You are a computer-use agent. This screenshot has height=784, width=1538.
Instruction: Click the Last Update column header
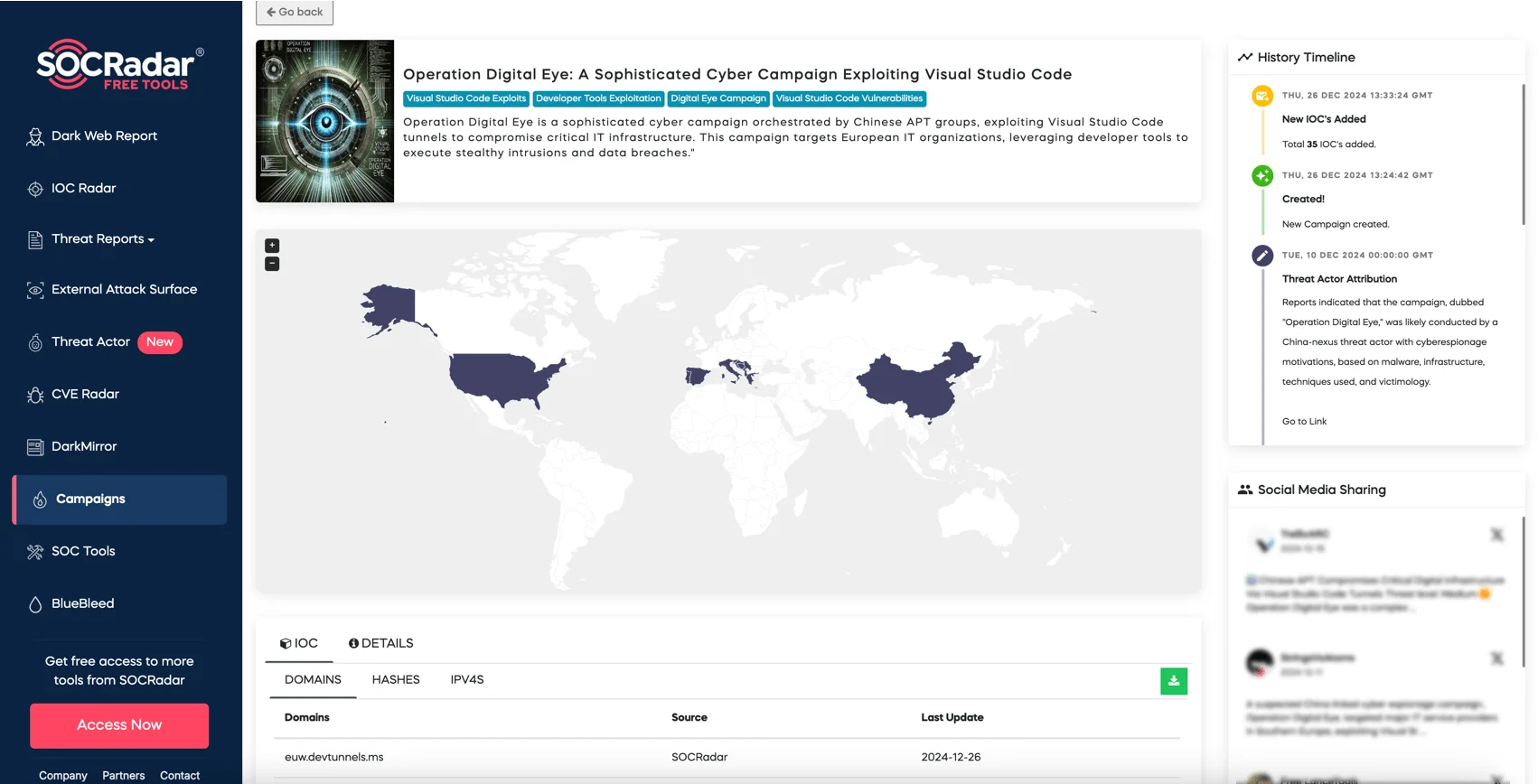[952, 717]
